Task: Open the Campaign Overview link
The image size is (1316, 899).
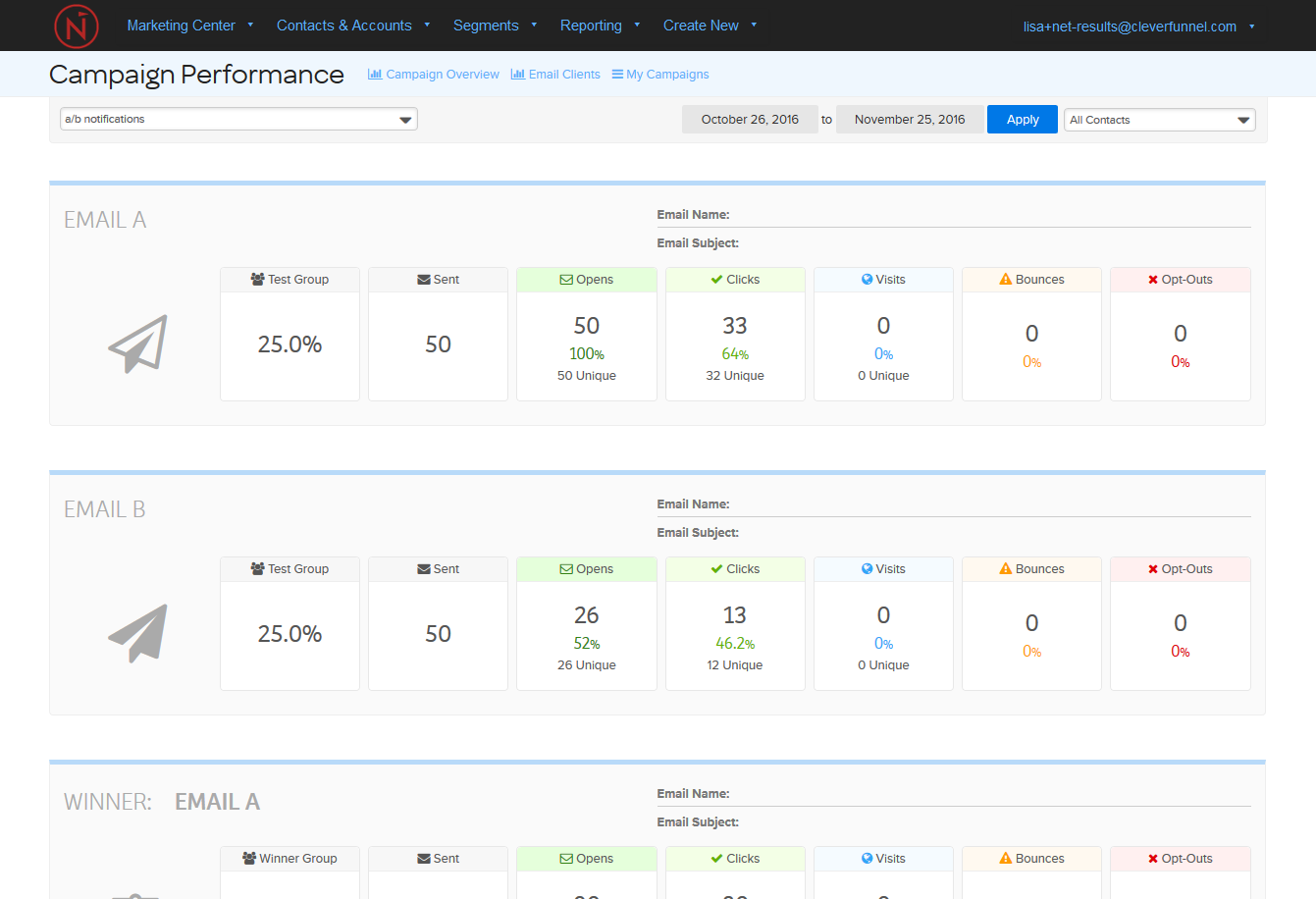Action: click(x=434, y=75)
